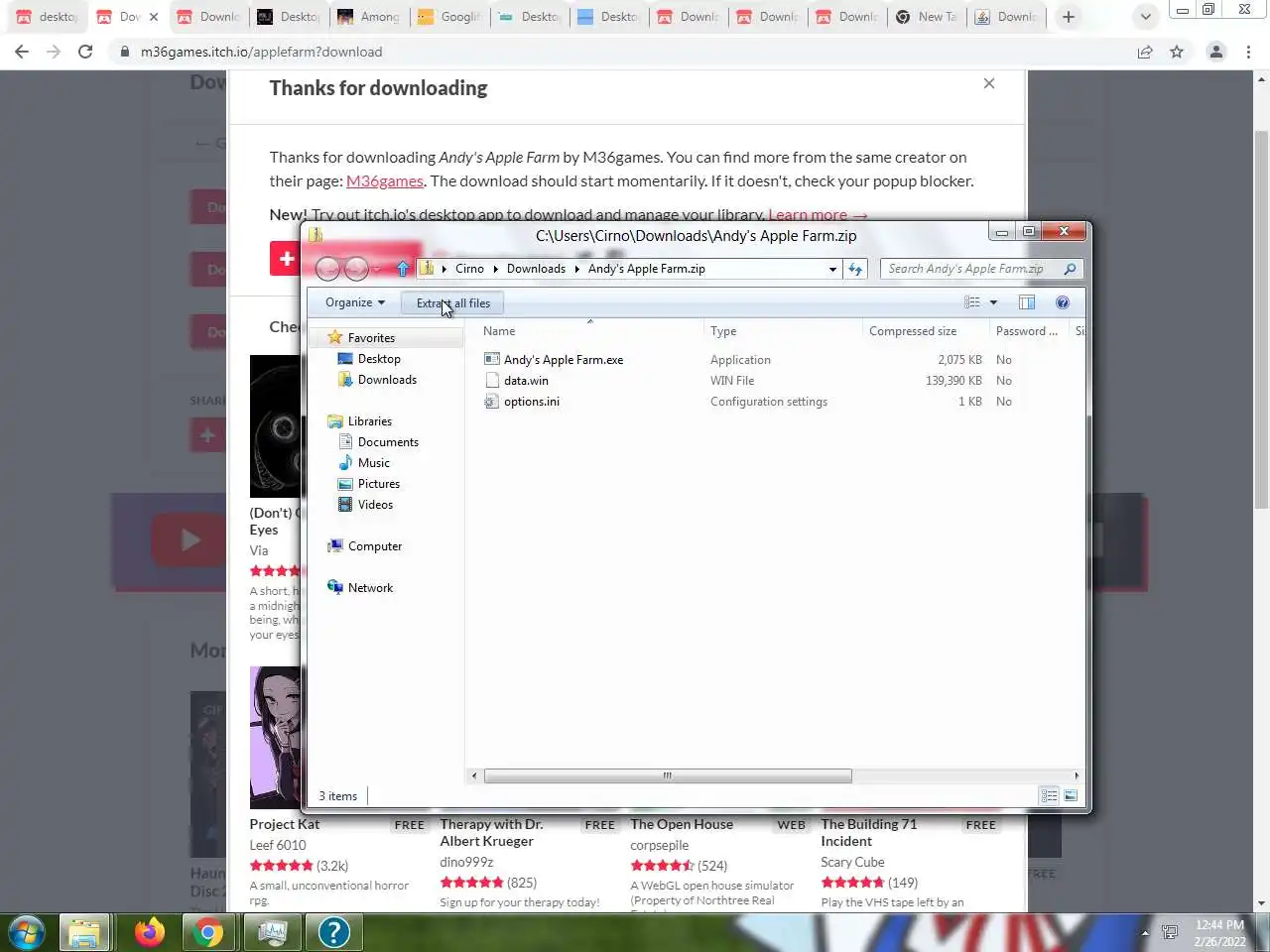Click Downloads in the breadcrumb path
Screen dimensions: 1270x952
tap(536, 269)
